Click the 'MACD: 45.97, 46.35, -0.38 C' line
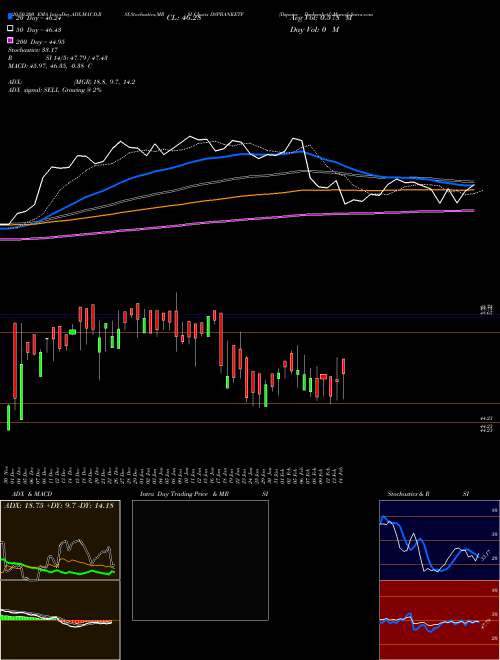This screenshot has height=660, width=500. click(x=50, y=66)
